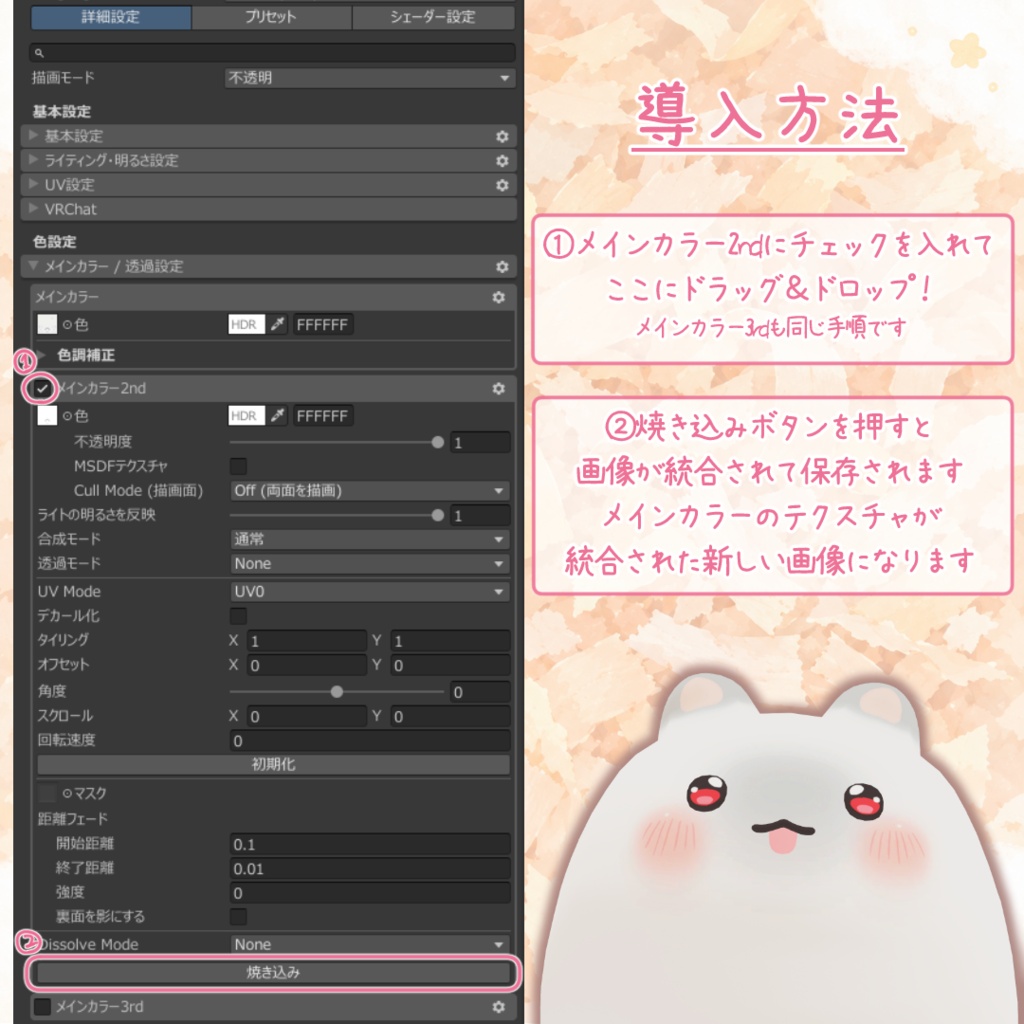Open Dissolve Mode dropdown
Viewport: 1024px width, 1024px height.
[x=370, y=944]
